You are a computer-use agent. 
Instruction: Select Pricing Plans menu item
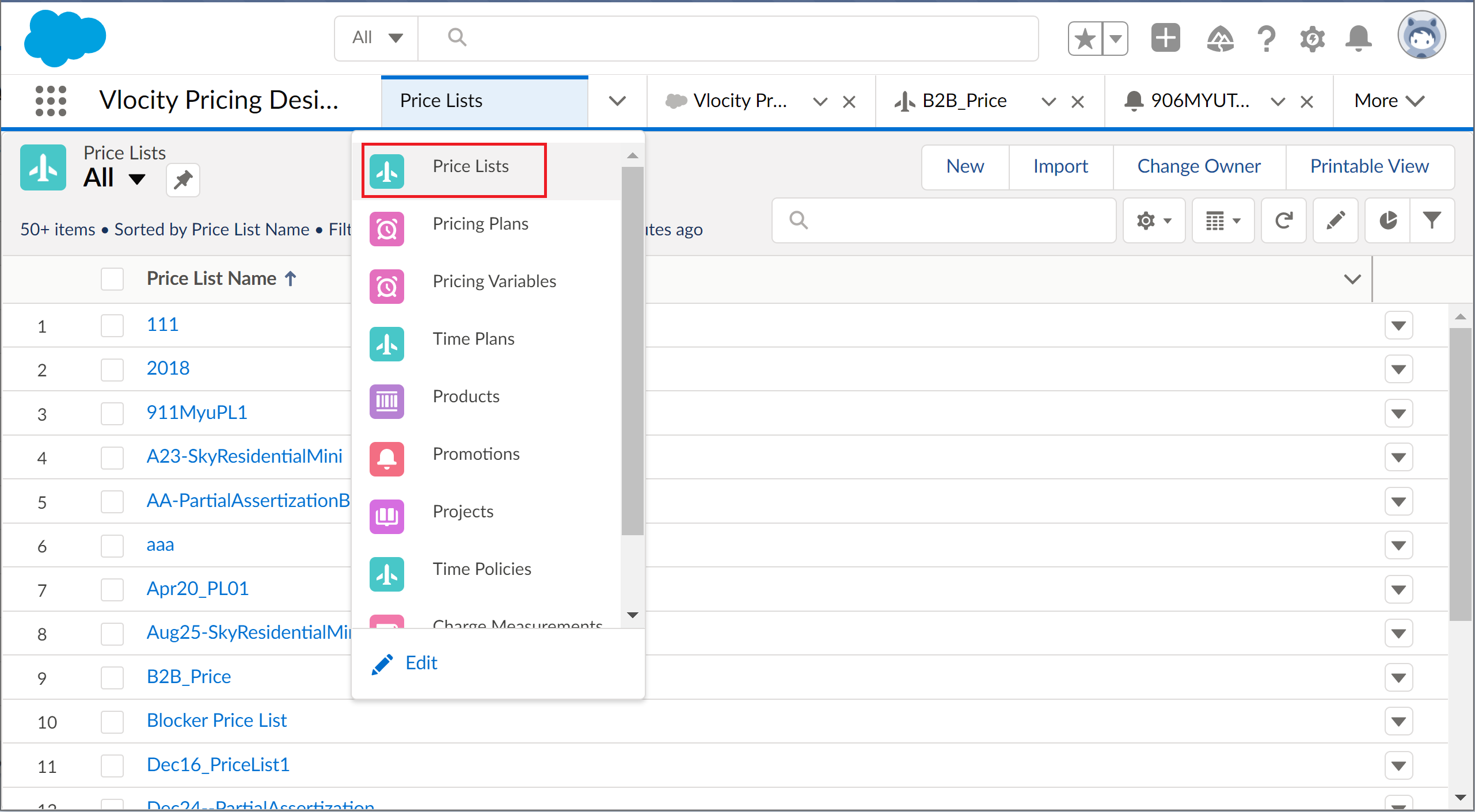pos(486,228)
